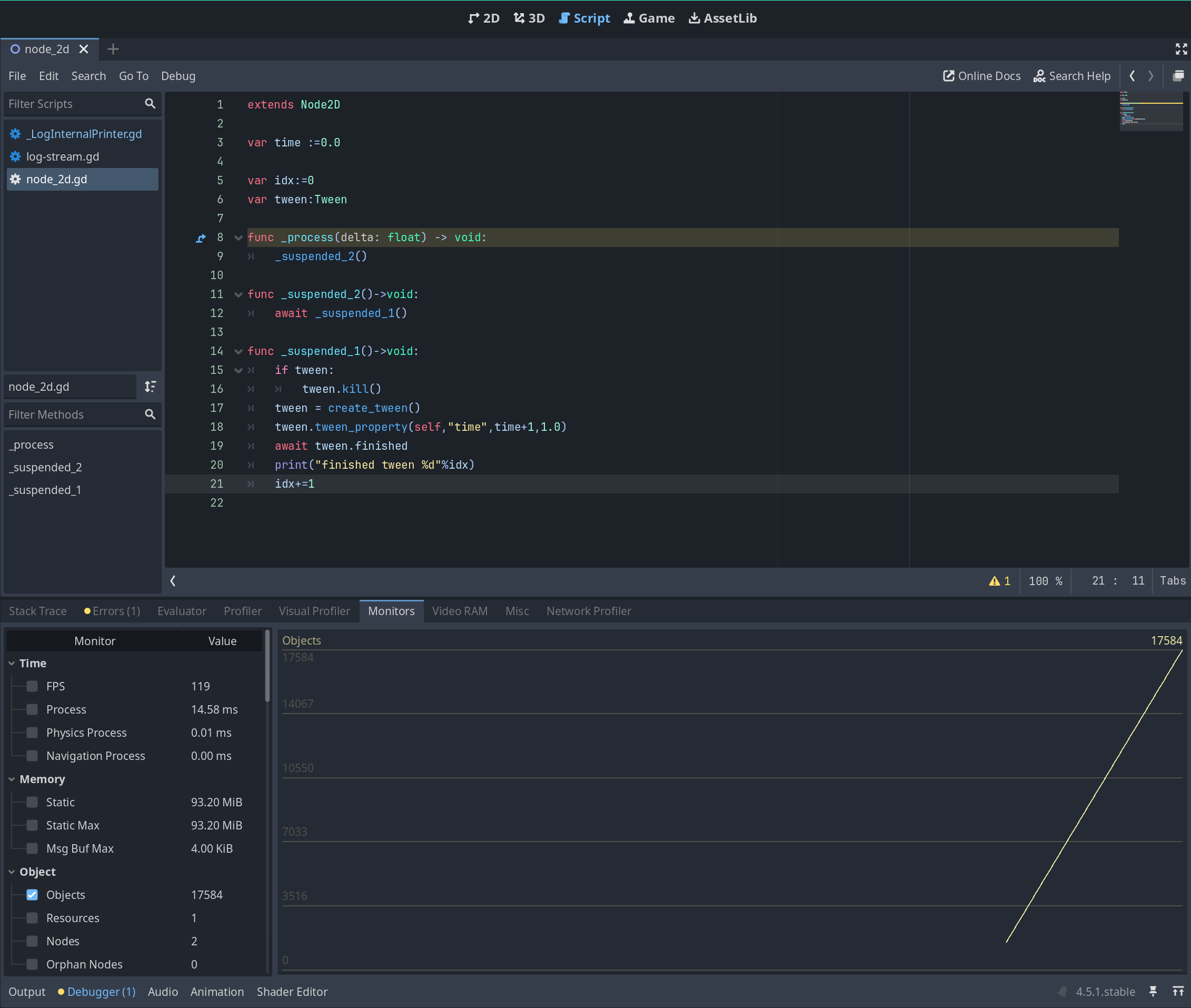
Task: Open Online Docs link
Action: tap(981, 76)
